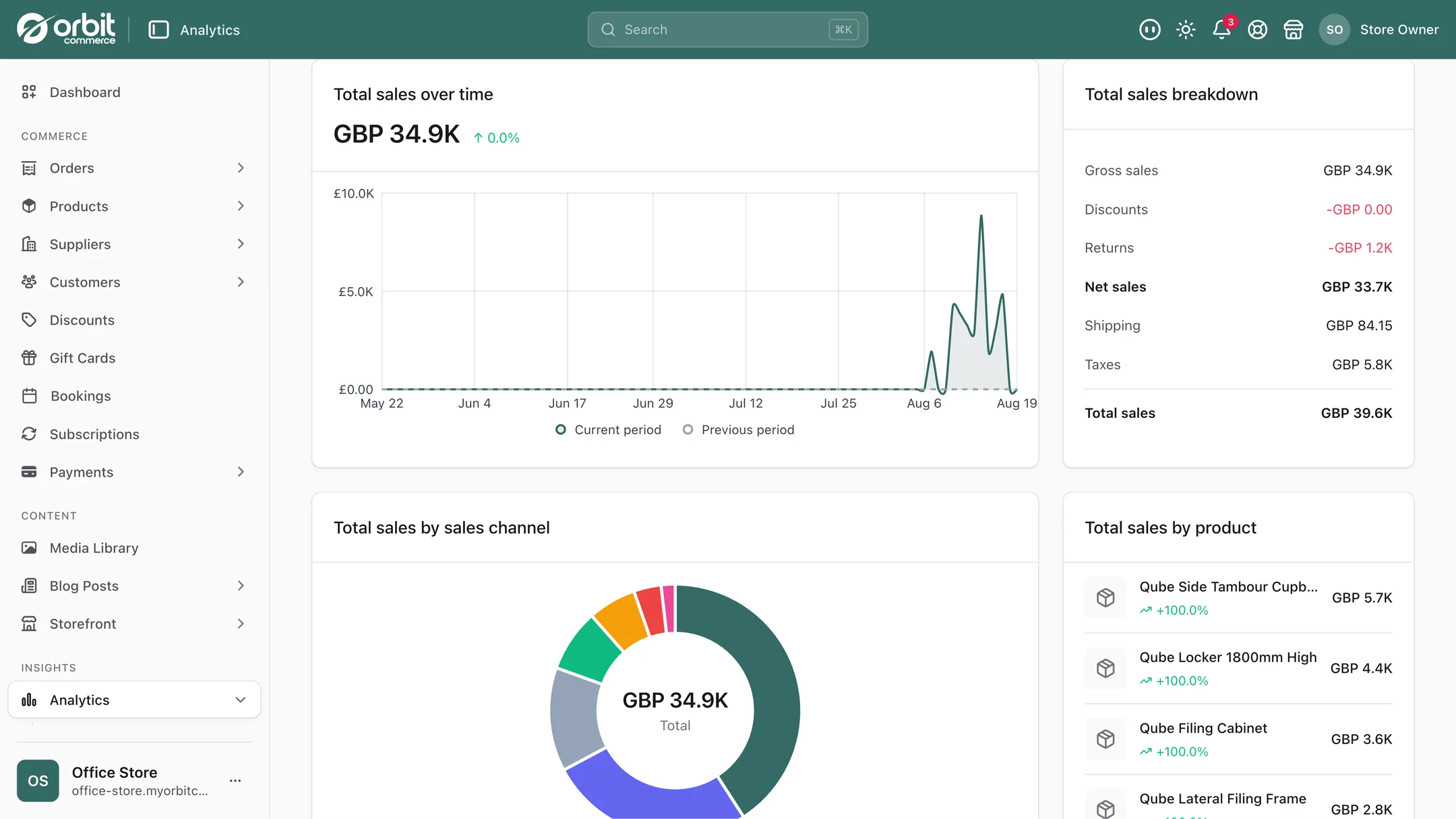Click the Blog Posts document icon

click(29, 586)
